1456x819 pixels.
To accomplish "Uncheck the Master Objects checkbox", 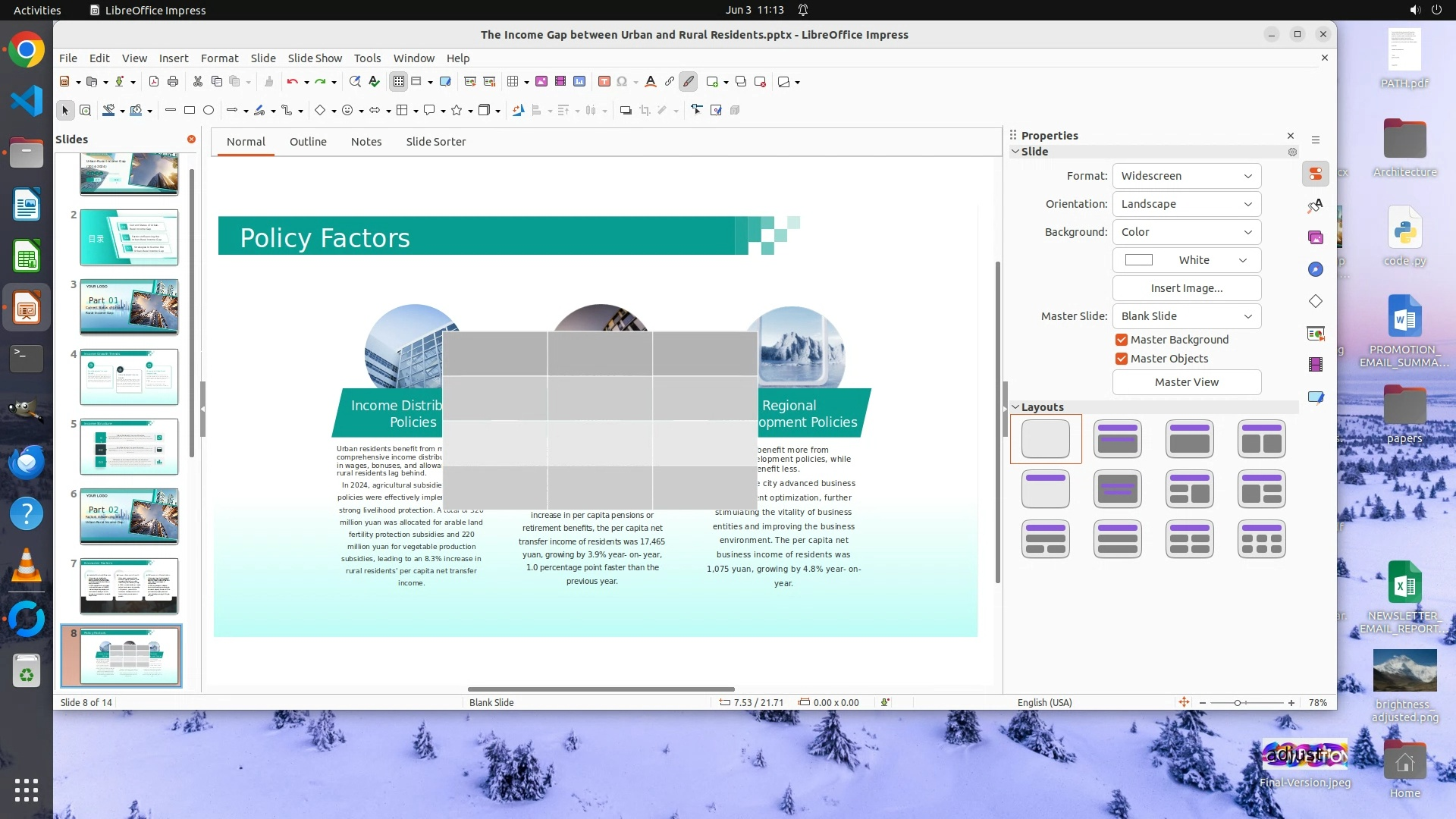I will click(x=1122, y=359).
